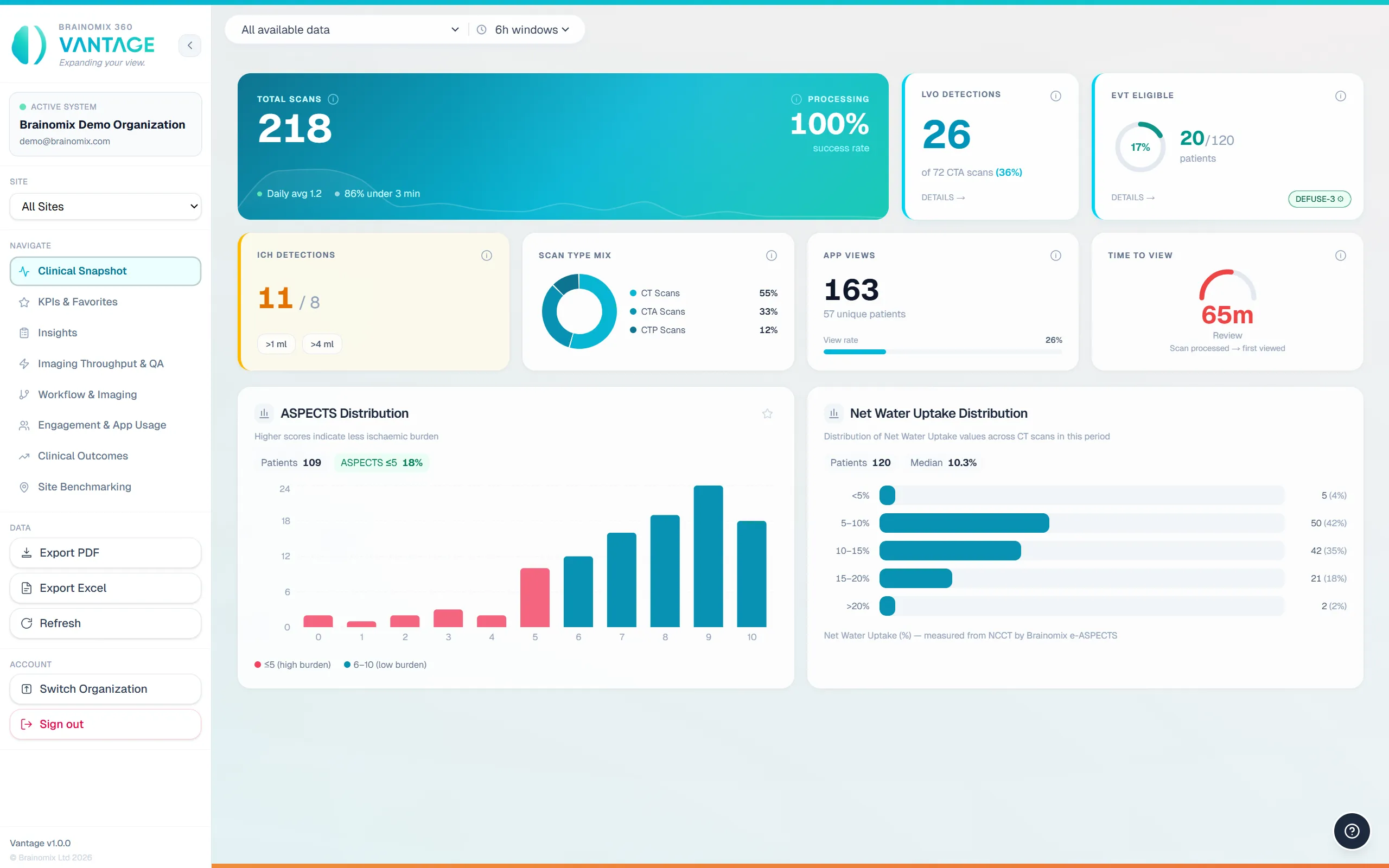Click the Time To View info icon
1389x868 pixels.
click(x=1340, y=256)
